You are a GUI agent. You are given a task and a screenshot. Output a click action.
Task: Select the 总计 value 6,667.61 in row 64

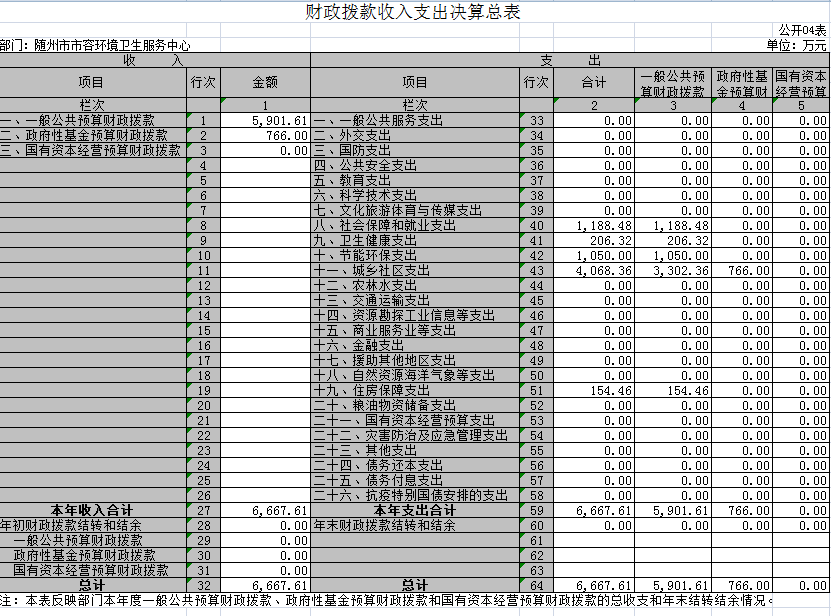pyautogui.click(x=594, y=586)
